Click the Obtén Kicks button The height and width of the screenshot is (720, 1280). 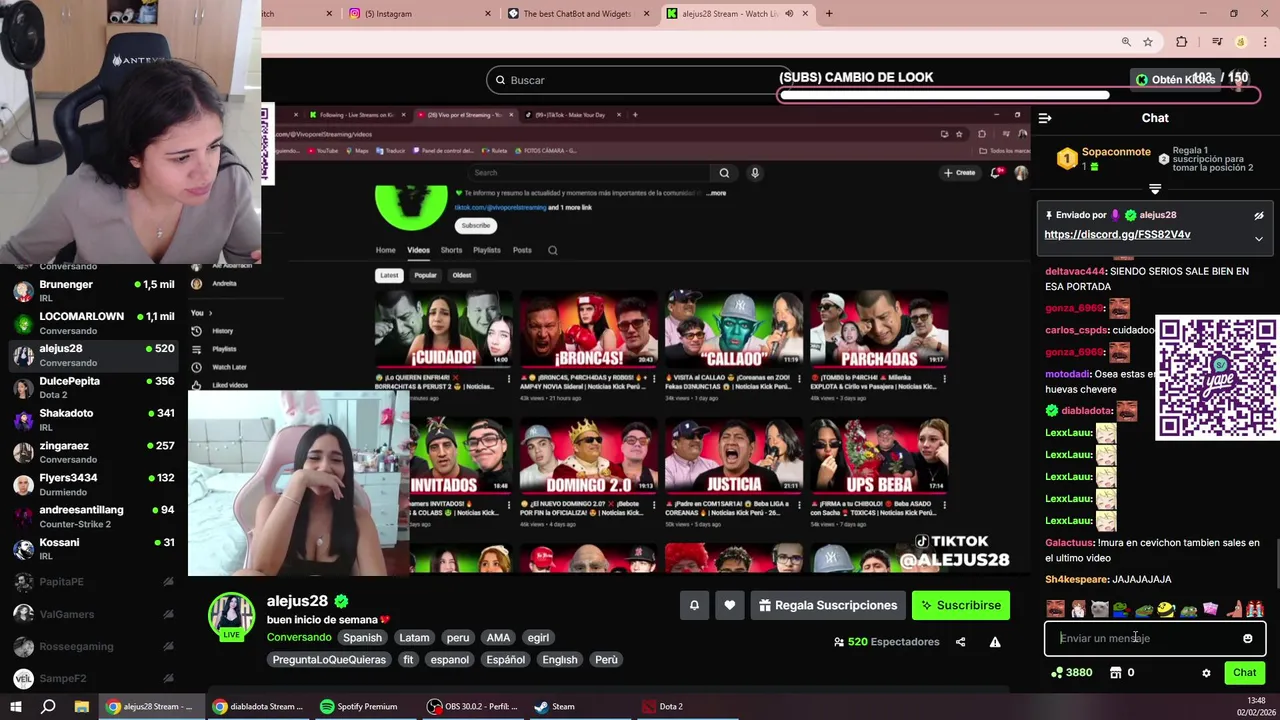click(x=1175, y=79)
